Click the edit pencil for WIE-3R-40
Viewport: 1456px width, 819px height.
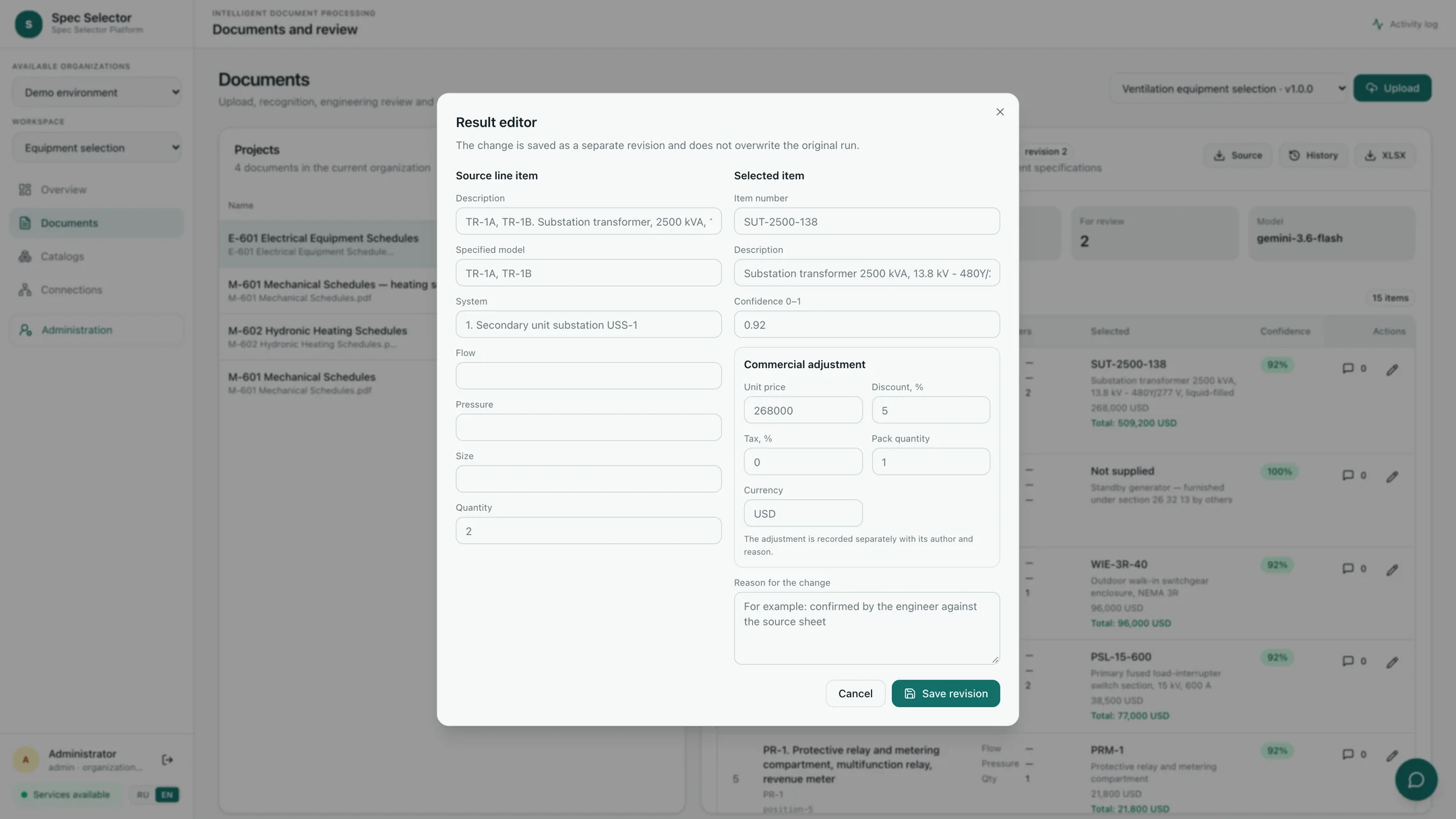[1392, 570]
